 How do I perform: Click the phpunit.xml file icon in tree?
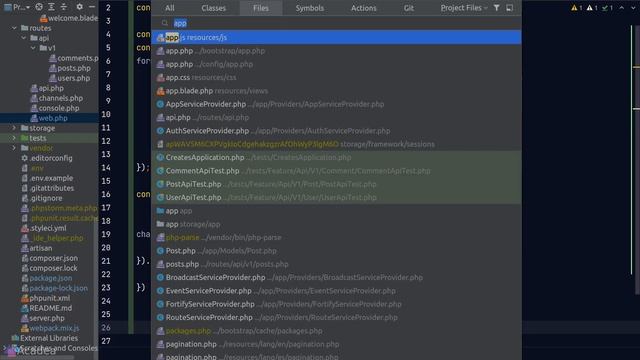(25, 298)
